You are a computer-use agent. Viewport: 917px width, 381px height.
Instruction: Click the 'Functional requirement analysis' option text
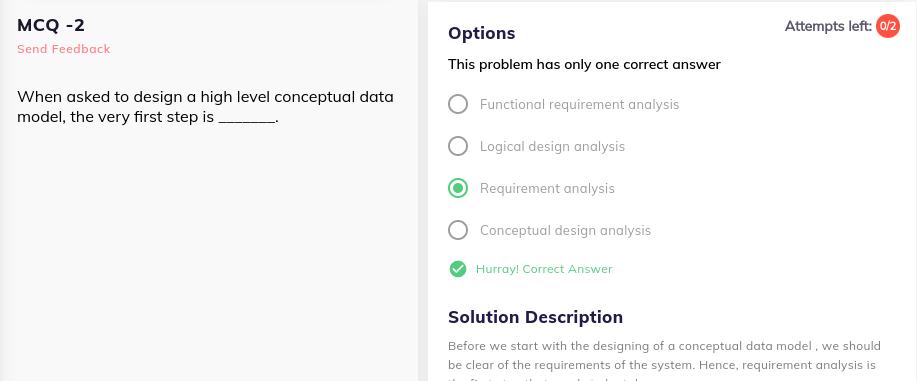(580, 104)
